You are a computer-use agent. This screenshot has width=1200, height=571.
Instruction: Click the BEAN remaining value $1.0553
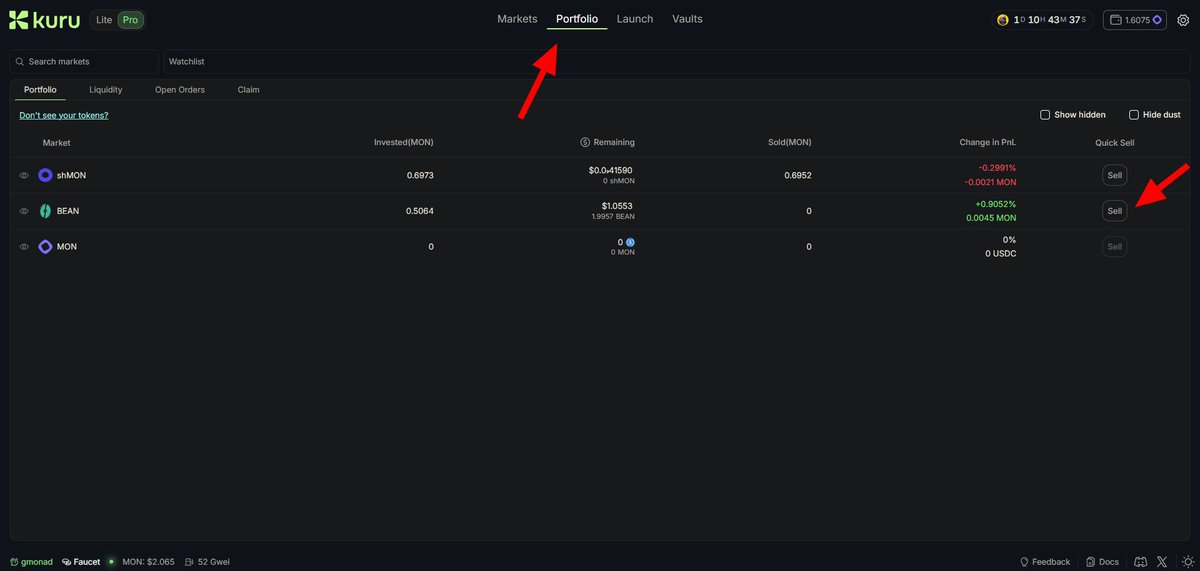pos(617,206)
